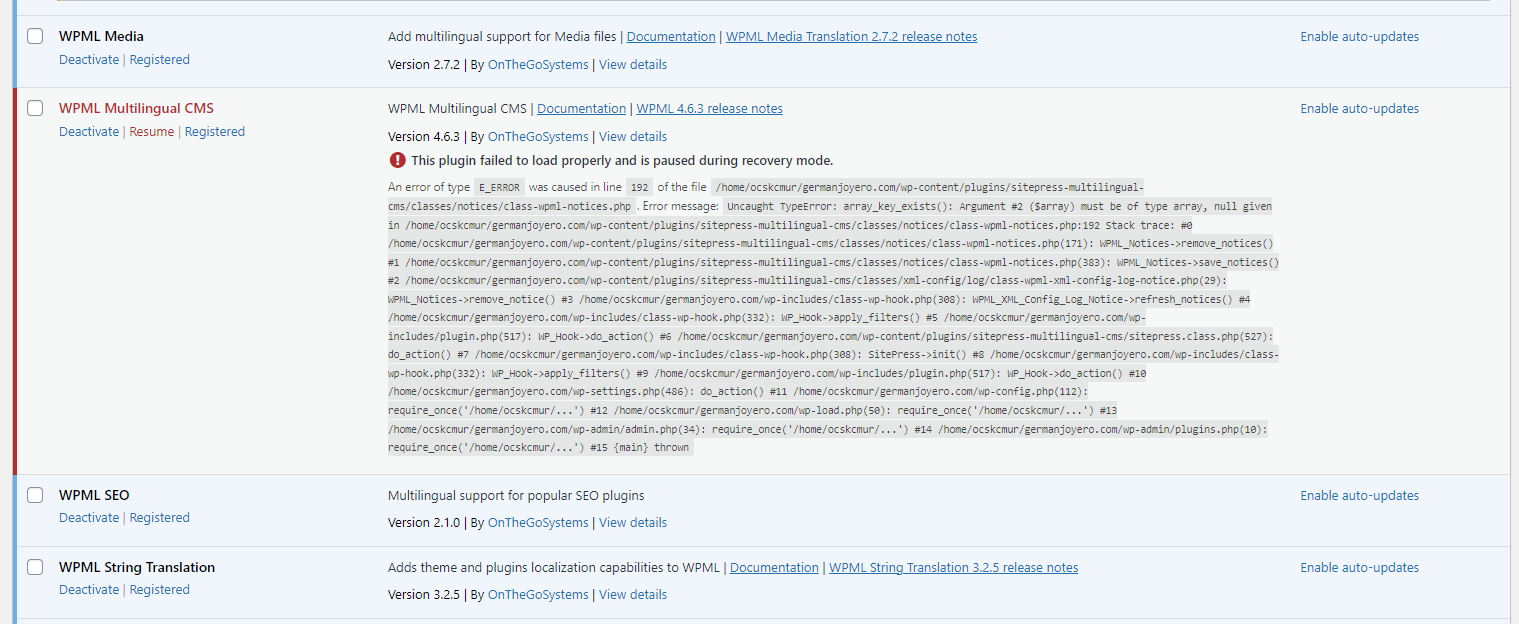Deactivate WPML String Translation plugin

pyautogui.click(x=89, y=590)
